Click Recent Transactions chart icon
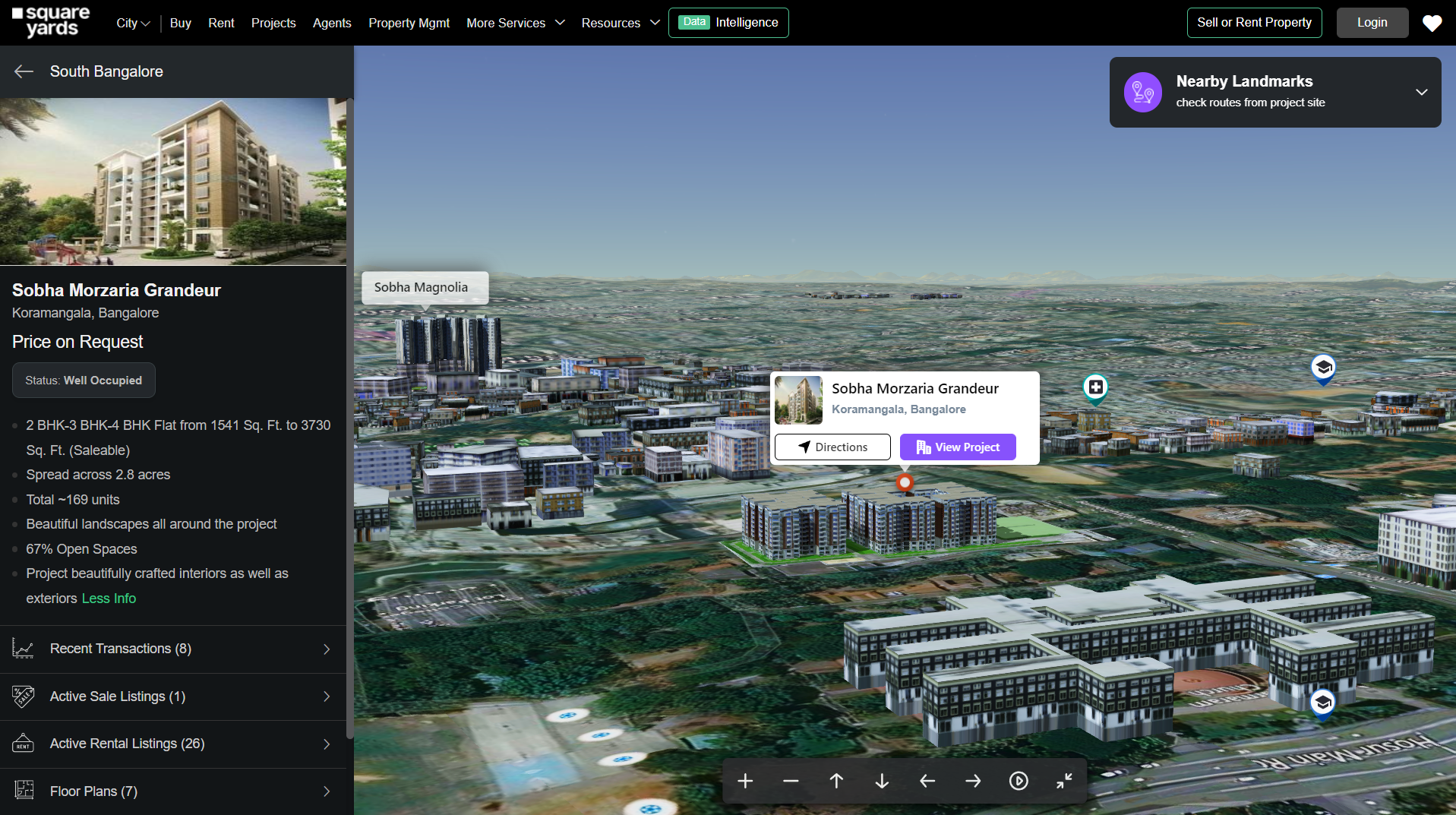 click(24, 649)
